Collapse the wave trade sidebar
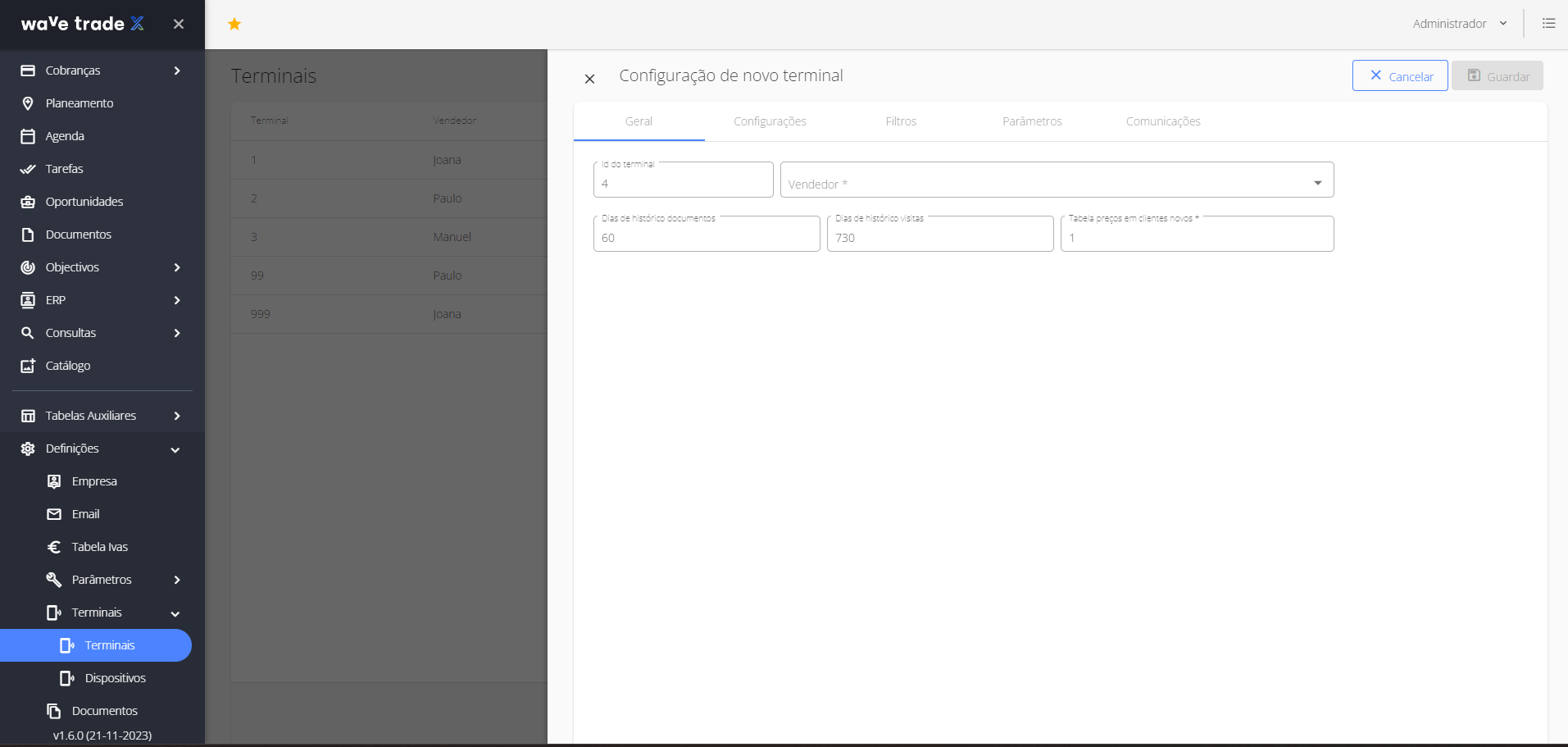Image resolution: width=1568 pixels, height=747 pixels. [179, 25]
